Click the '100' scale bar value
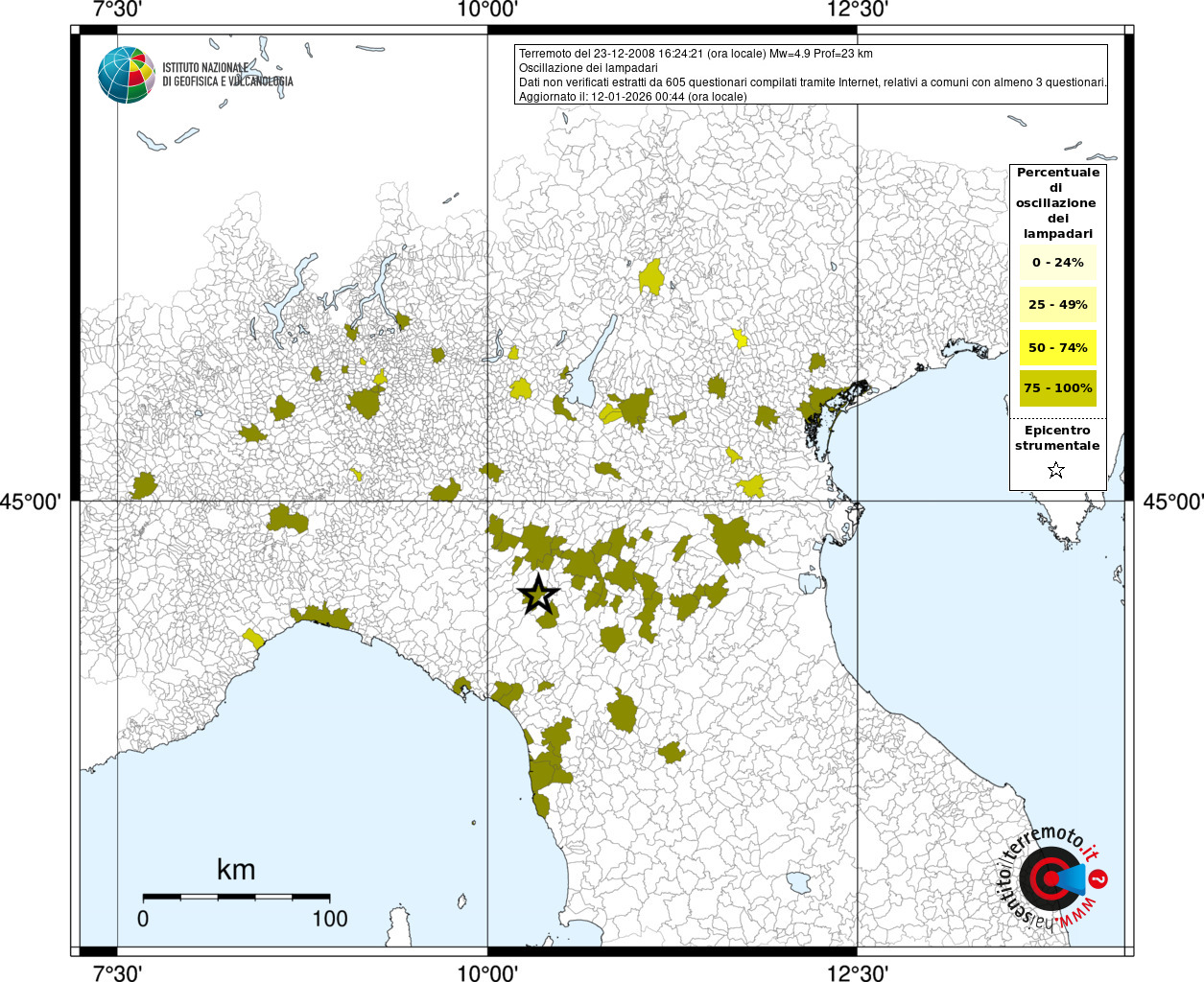The image size is (1204, 982). click(x=330, y=919)
